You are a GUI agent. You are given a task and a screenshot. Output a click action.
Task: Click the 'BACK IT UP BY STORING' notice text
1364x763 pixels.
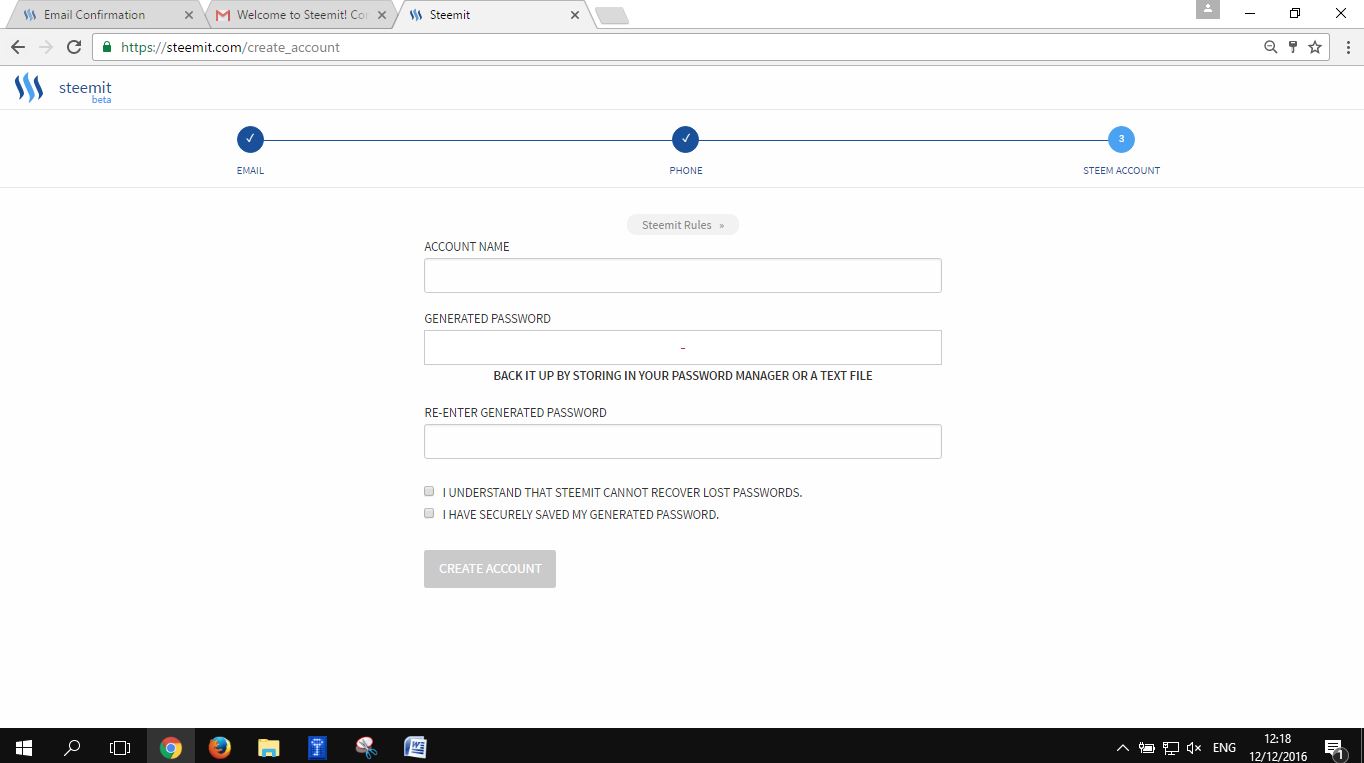click(x=683, y=376)
